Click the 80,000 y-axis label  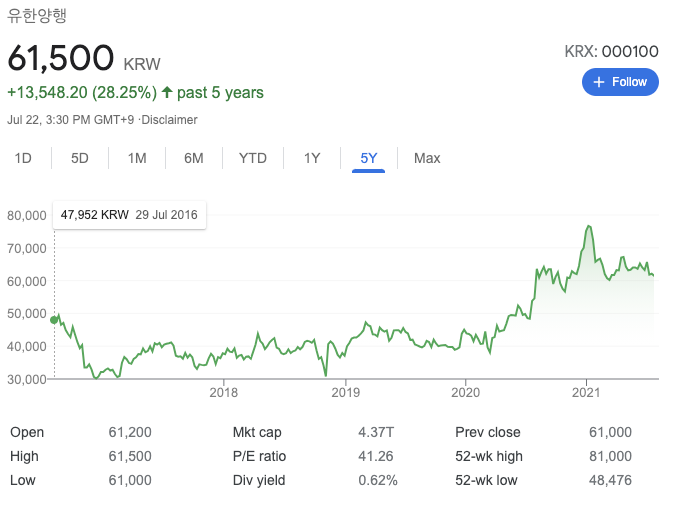click(x=26, y=215)
